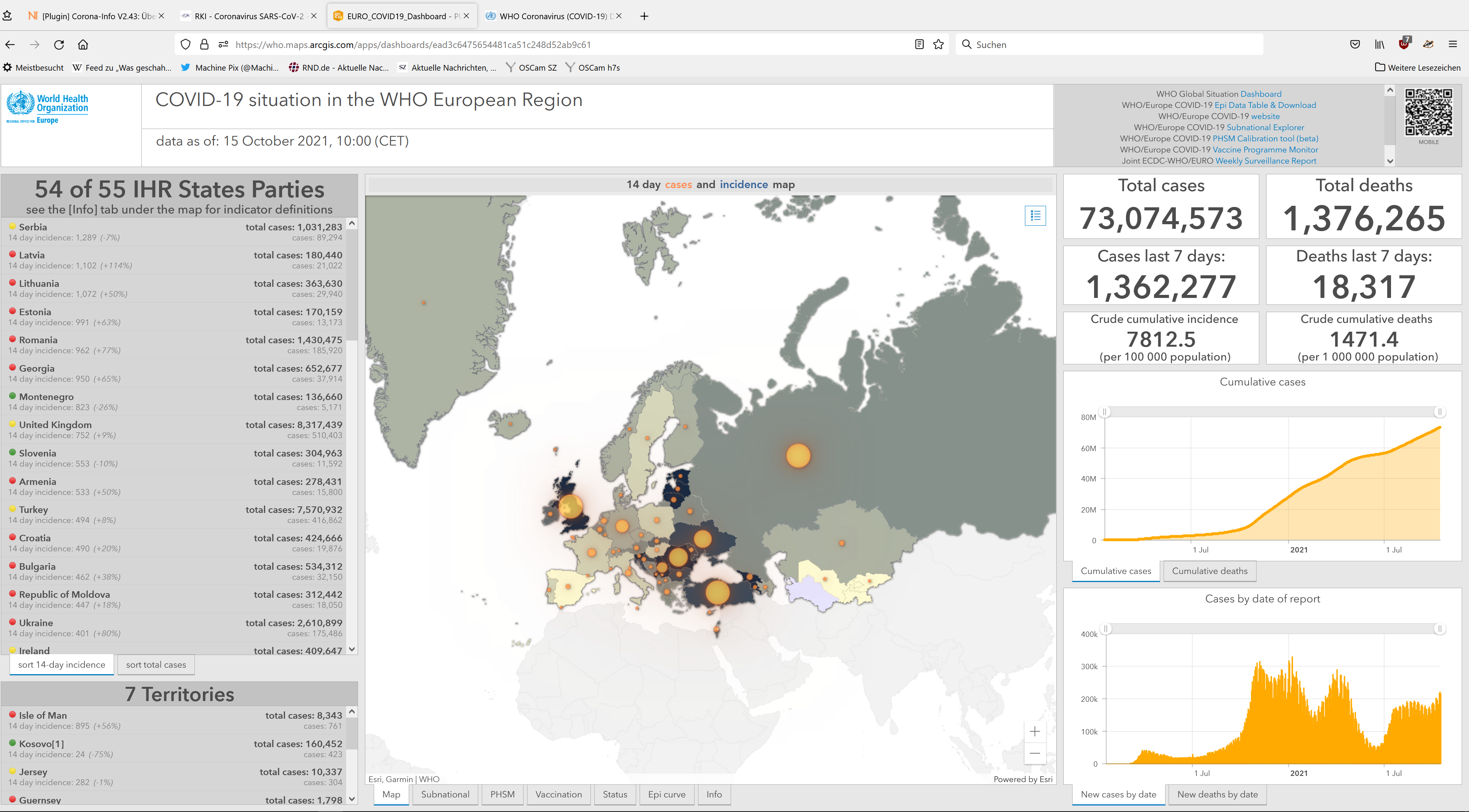Switch list to sort total cases
Viewport: 1469px width, 812px height.
156,665
